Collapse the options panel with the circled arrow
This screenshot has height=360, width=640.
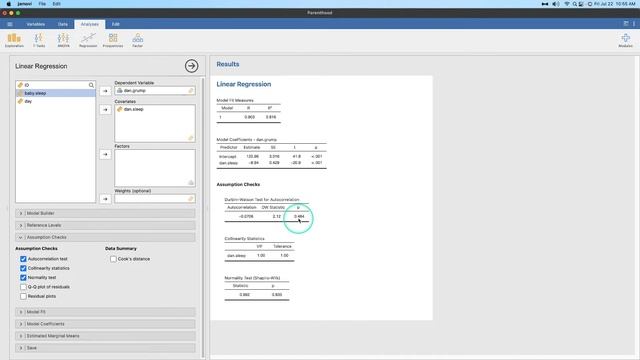pyautogui.click(x=191, y=66)
